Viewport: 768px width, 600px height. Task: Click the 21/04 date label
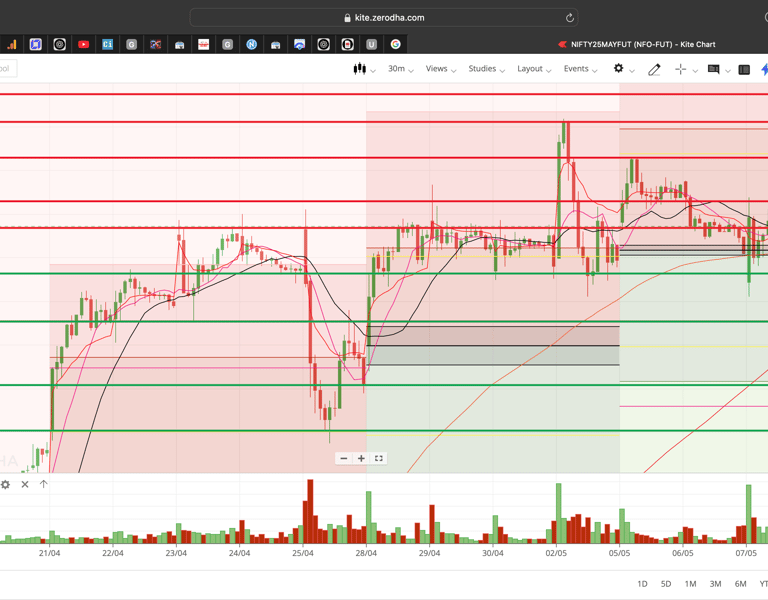[49, 553]
